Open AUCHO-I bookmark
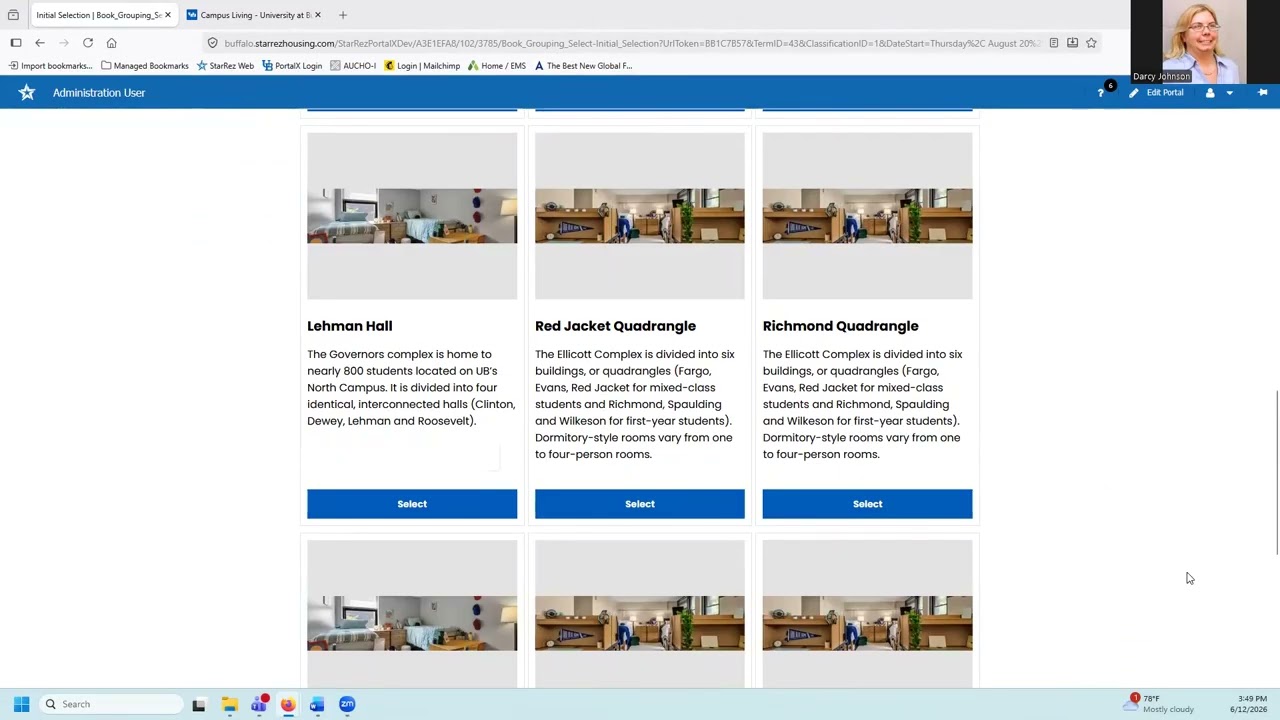 coord(353,66)
